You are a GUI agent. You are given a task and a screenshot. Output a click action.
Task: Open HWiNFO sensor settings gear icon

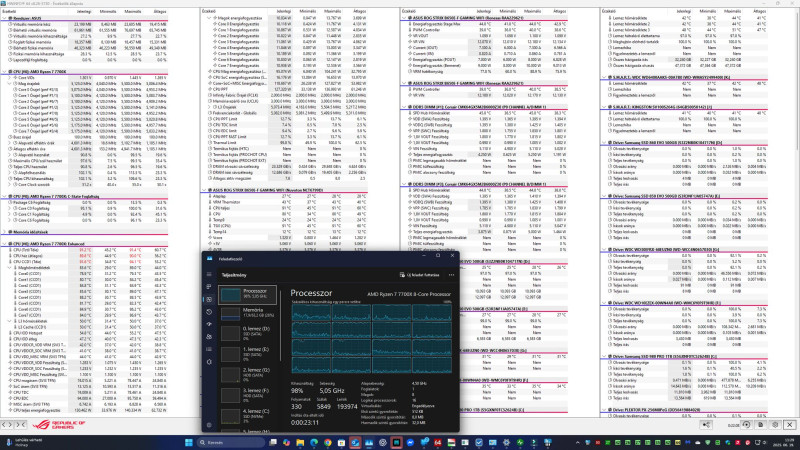(x=776, y=424)
